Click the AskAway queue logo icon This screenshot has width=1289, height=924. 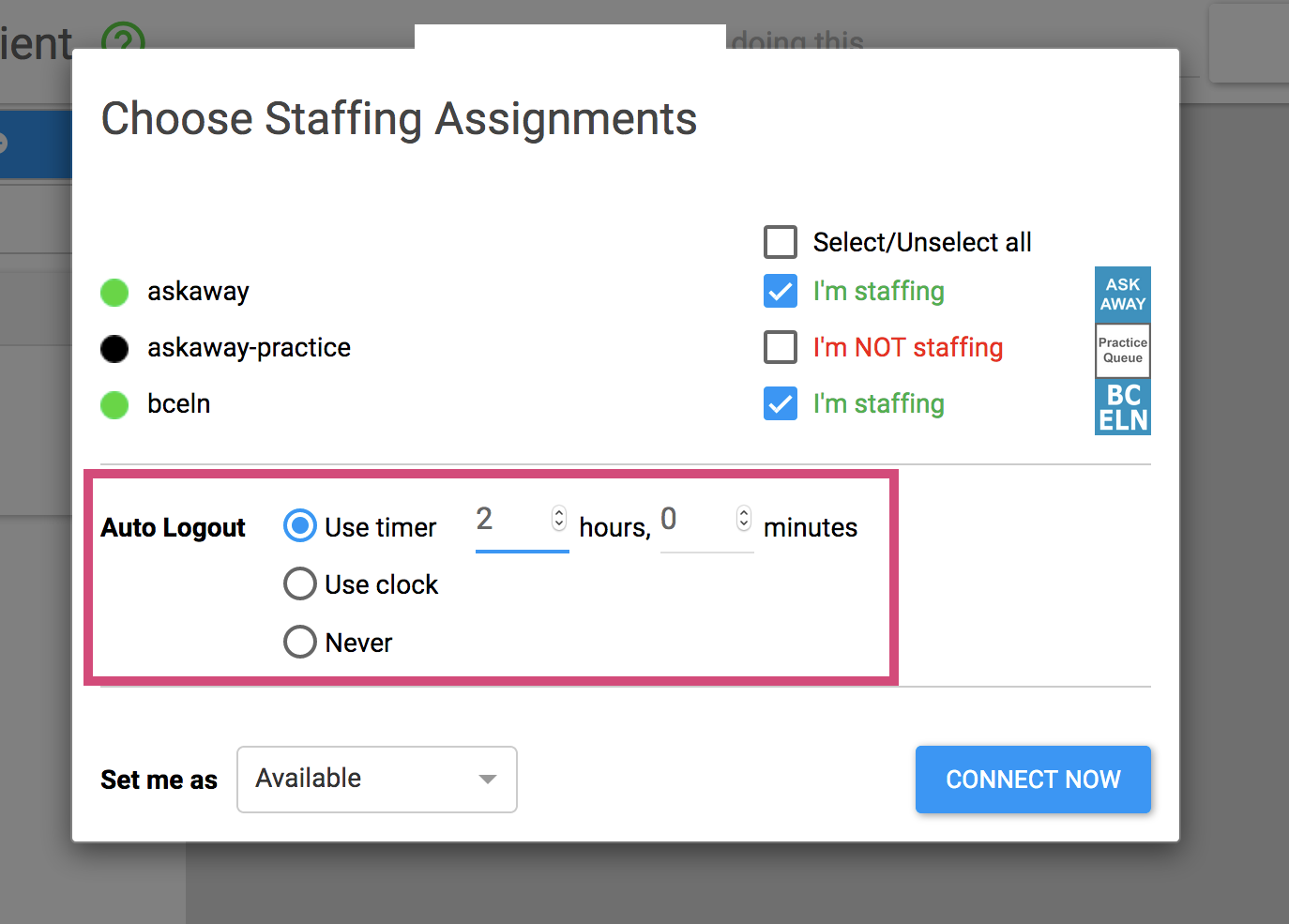tap(1122, 295)
